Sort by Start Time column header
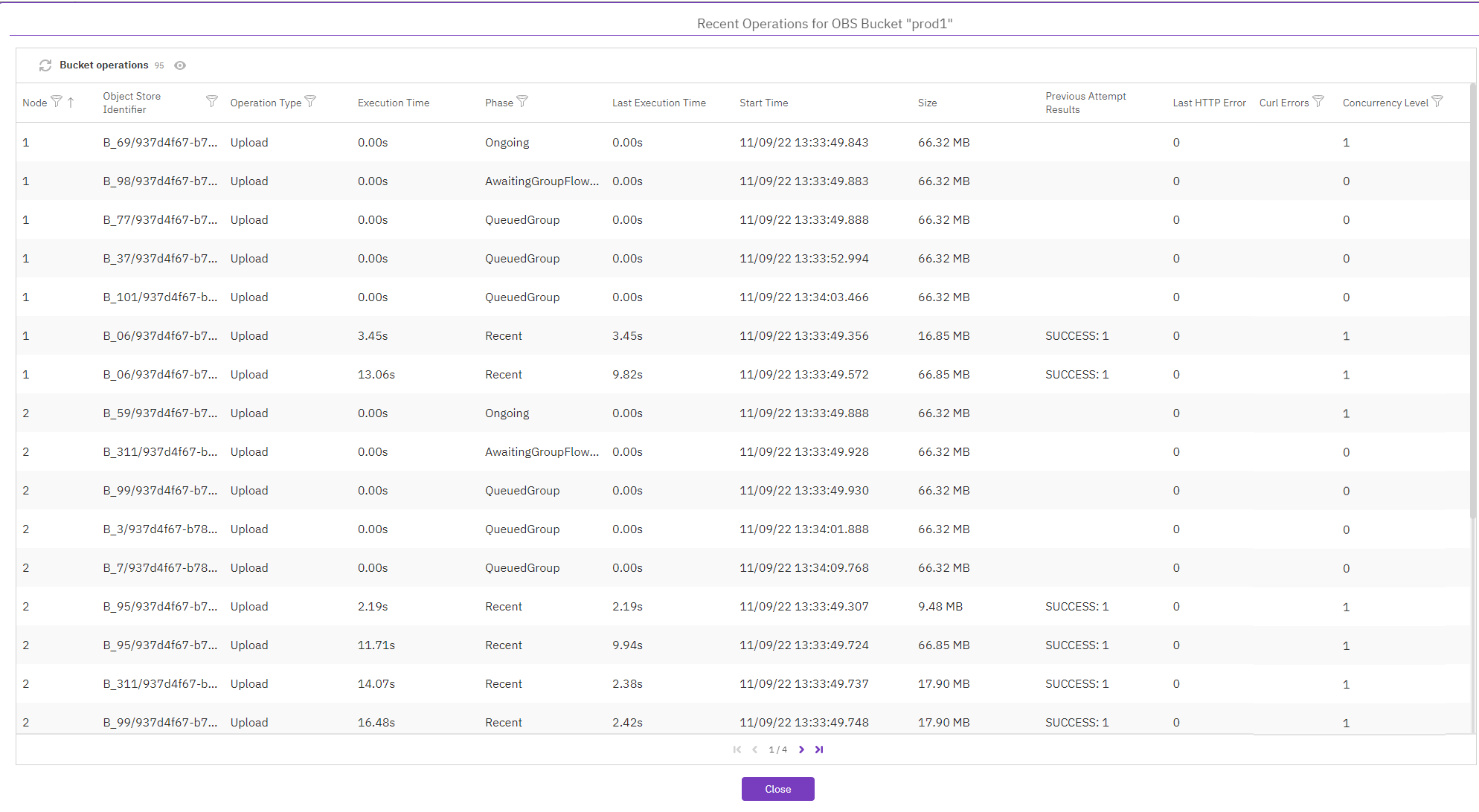The image size is (1479, 812). tap(763, 103)
